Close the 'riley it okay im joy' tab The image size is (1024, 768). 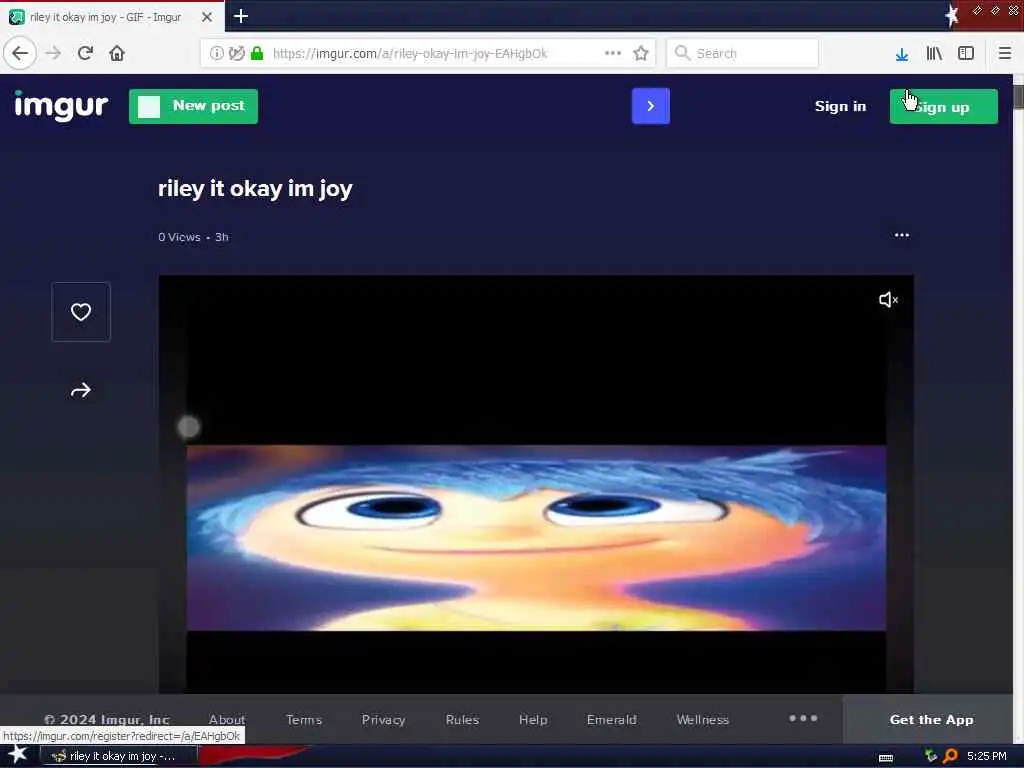pos(207,17)
